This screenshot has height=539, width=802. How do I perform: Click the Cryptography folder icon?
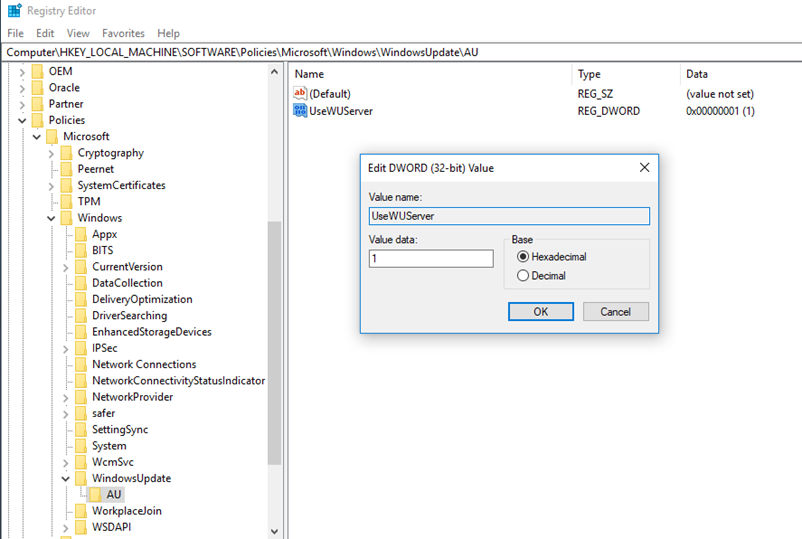coord(66,153)
